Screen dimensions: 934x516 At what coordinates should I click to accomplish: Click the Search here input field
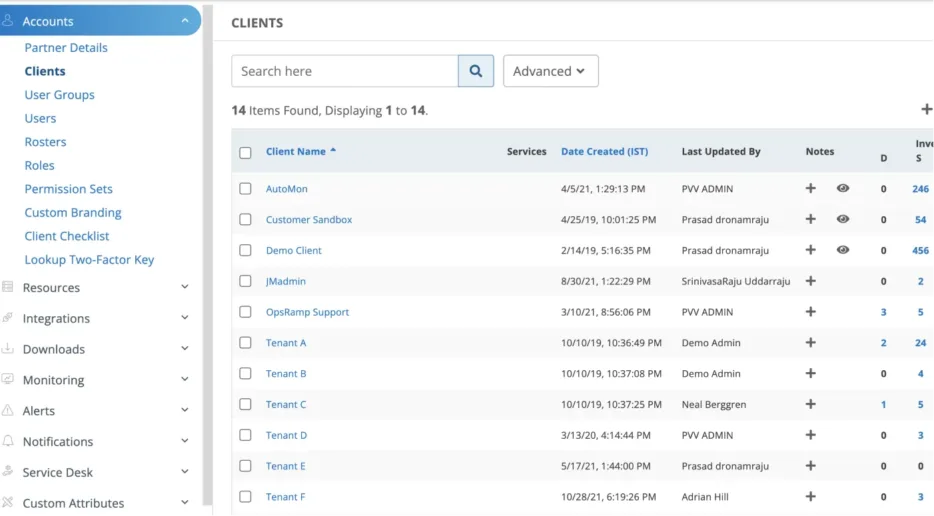[345, 71]
